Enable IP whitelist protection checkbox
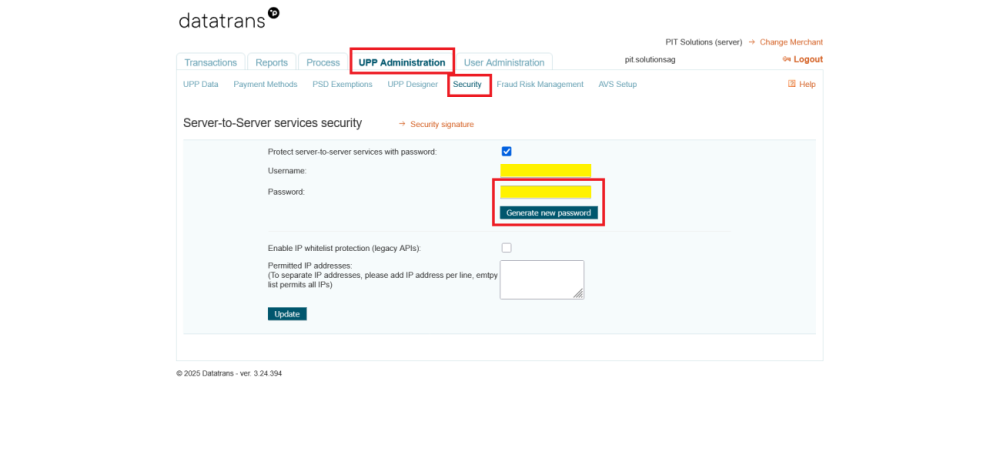Viewport: 1000px width, 465px height. pyautogui.click(x=506, y=248)
